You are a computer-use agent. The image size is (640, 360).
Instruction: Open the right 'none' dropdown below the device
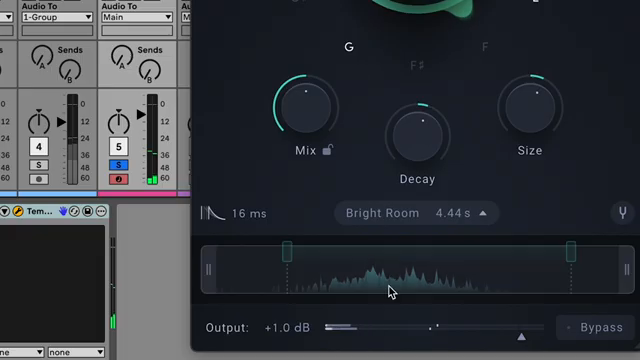[x=76, y=352]
